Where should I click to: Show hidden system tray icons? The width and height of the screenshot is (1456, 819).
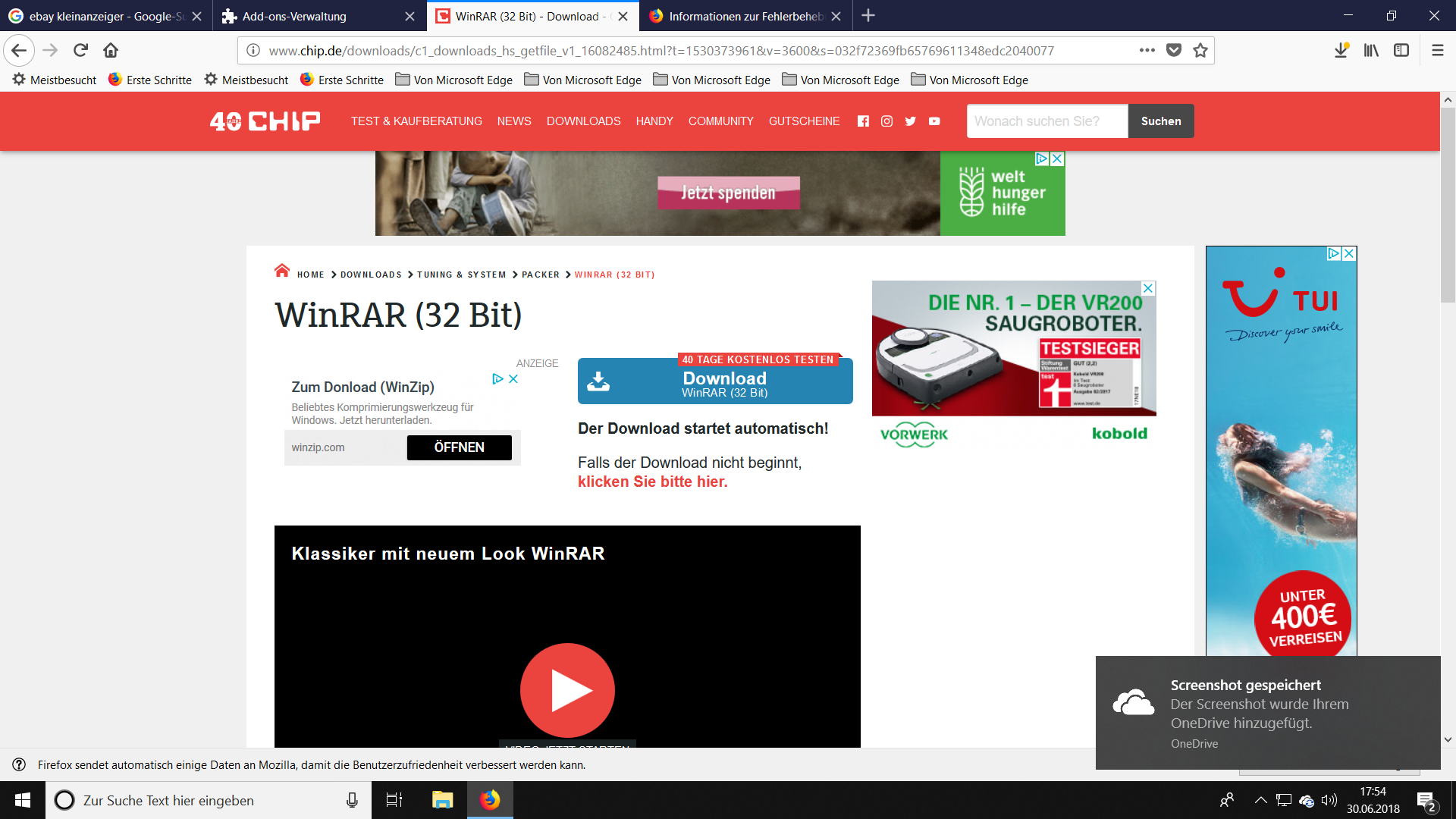point(1260,800)
